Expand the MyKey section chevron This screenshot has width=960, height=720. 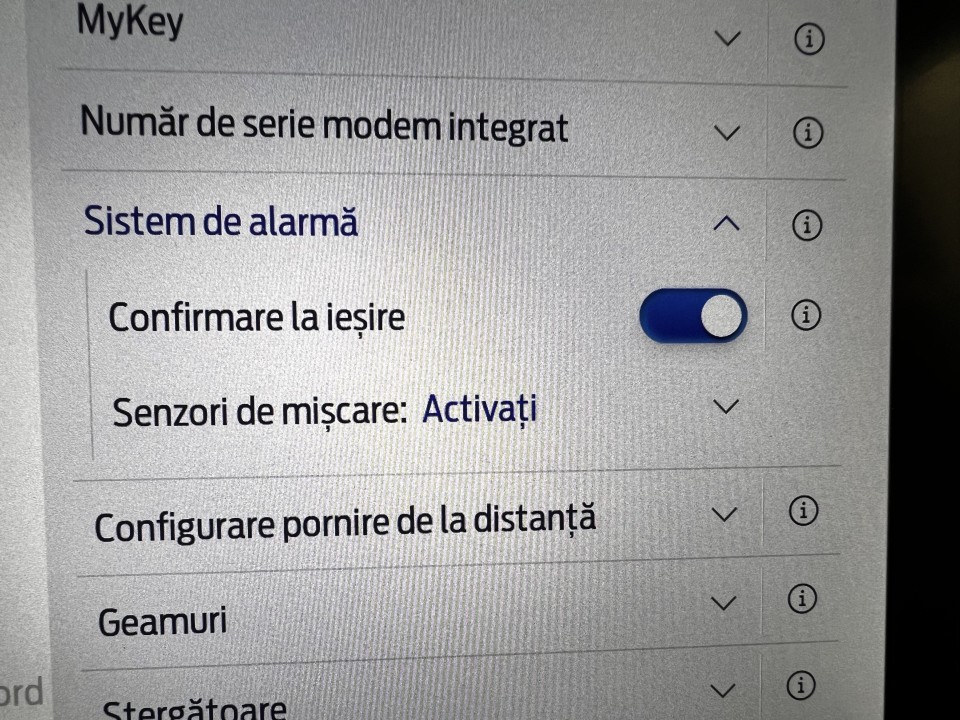tap(729, 39)
